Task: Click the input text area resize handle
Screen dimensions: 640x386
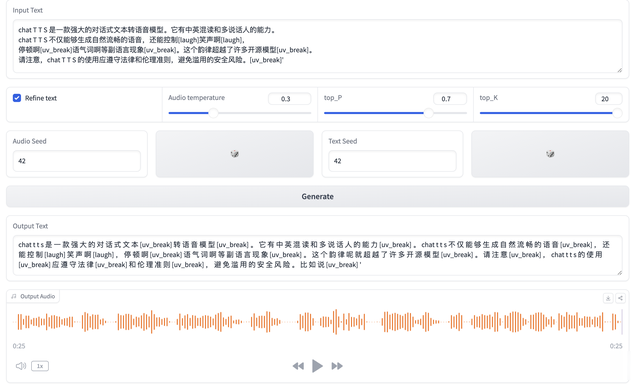Action: [x=619, y=70]
